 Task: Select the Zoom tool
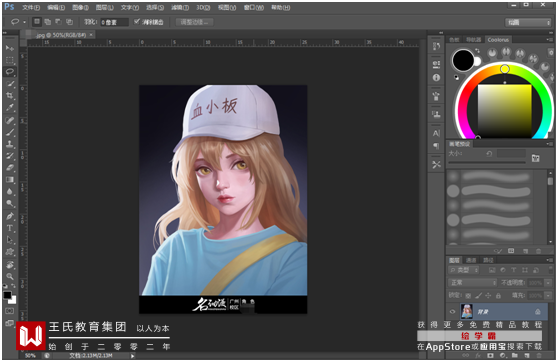pos(10,276)
